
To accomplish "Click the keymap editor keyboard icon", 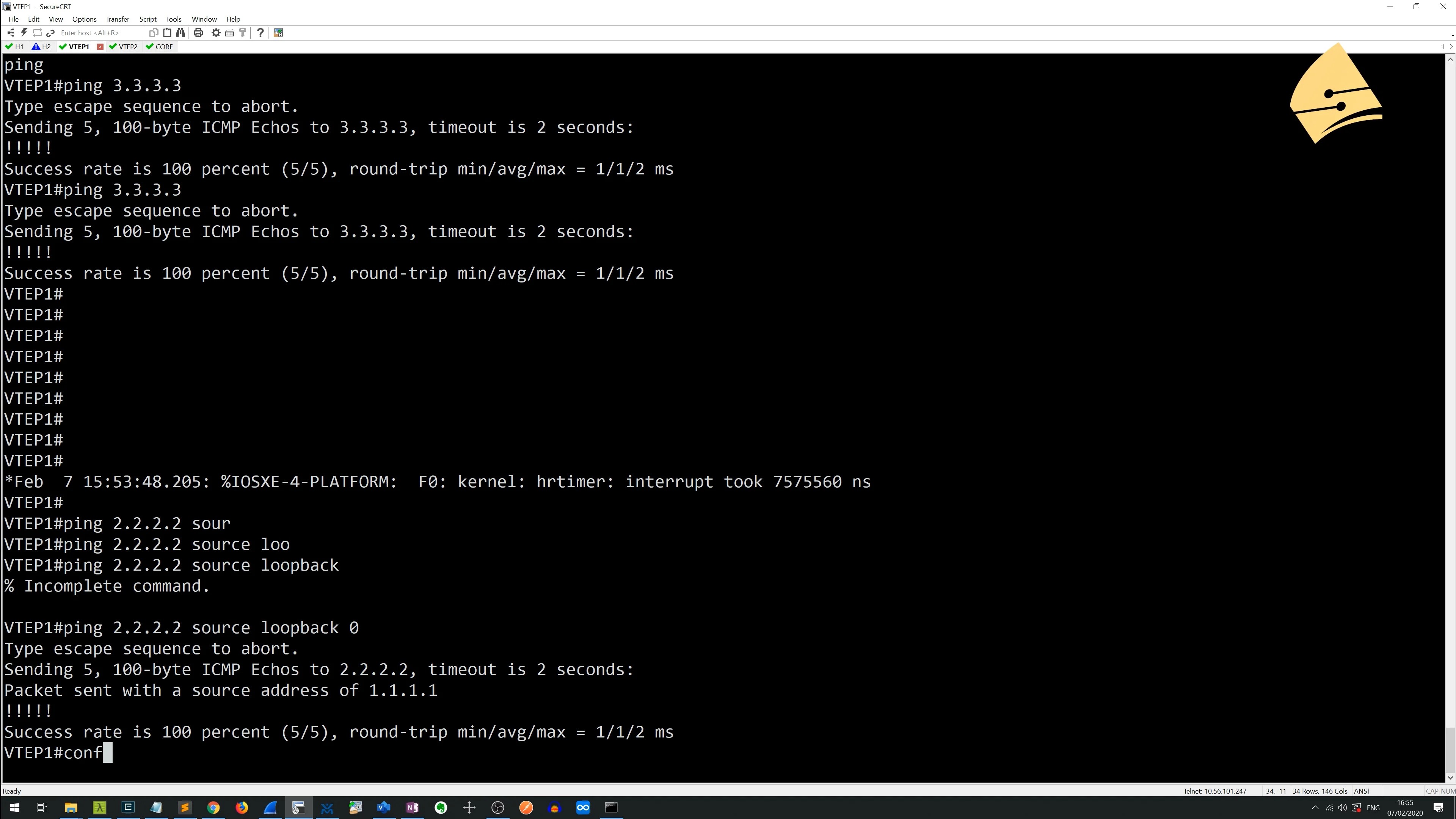I will click(229, 33).
